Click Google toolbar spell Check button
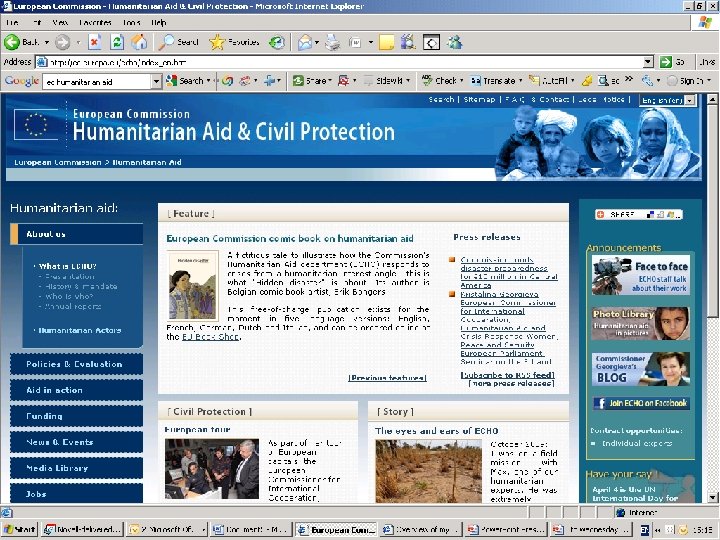720x540 pixels. [x=439, y=81]
